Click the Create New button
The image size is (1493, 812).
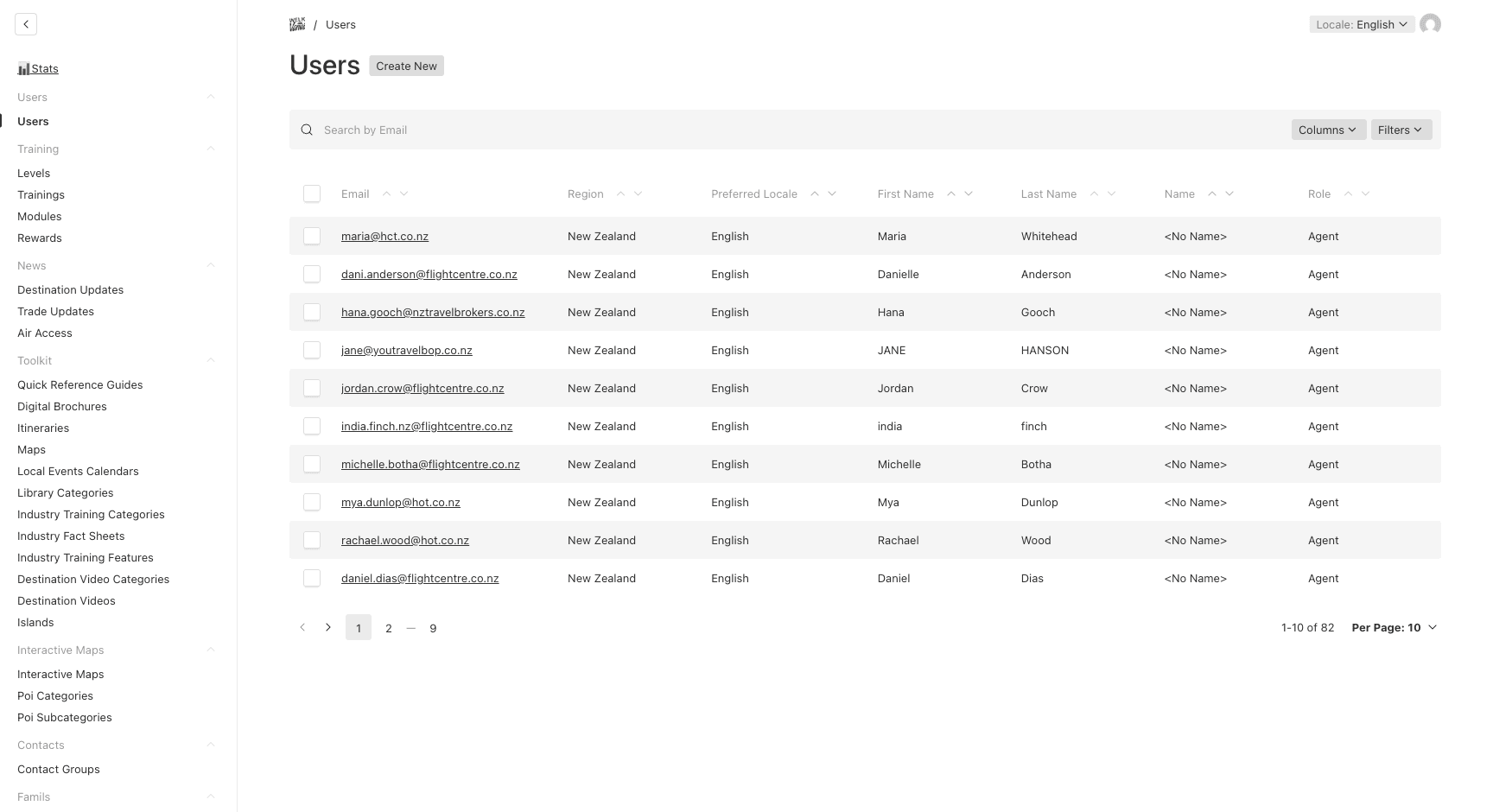[x=406, y=66]
